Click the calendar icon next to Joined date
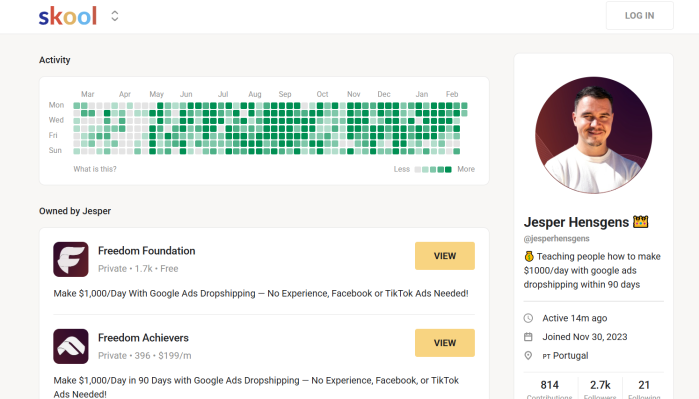699x399 pixels. (528, 337)
